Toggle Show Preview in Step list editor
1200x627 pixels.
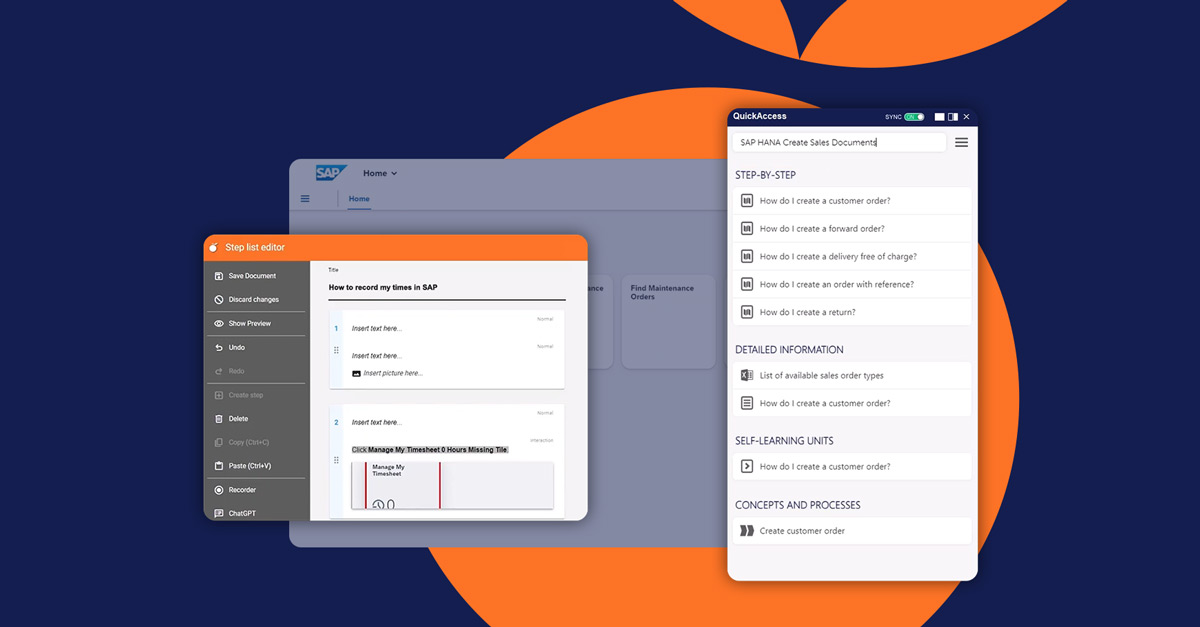(x=220, y=323)
